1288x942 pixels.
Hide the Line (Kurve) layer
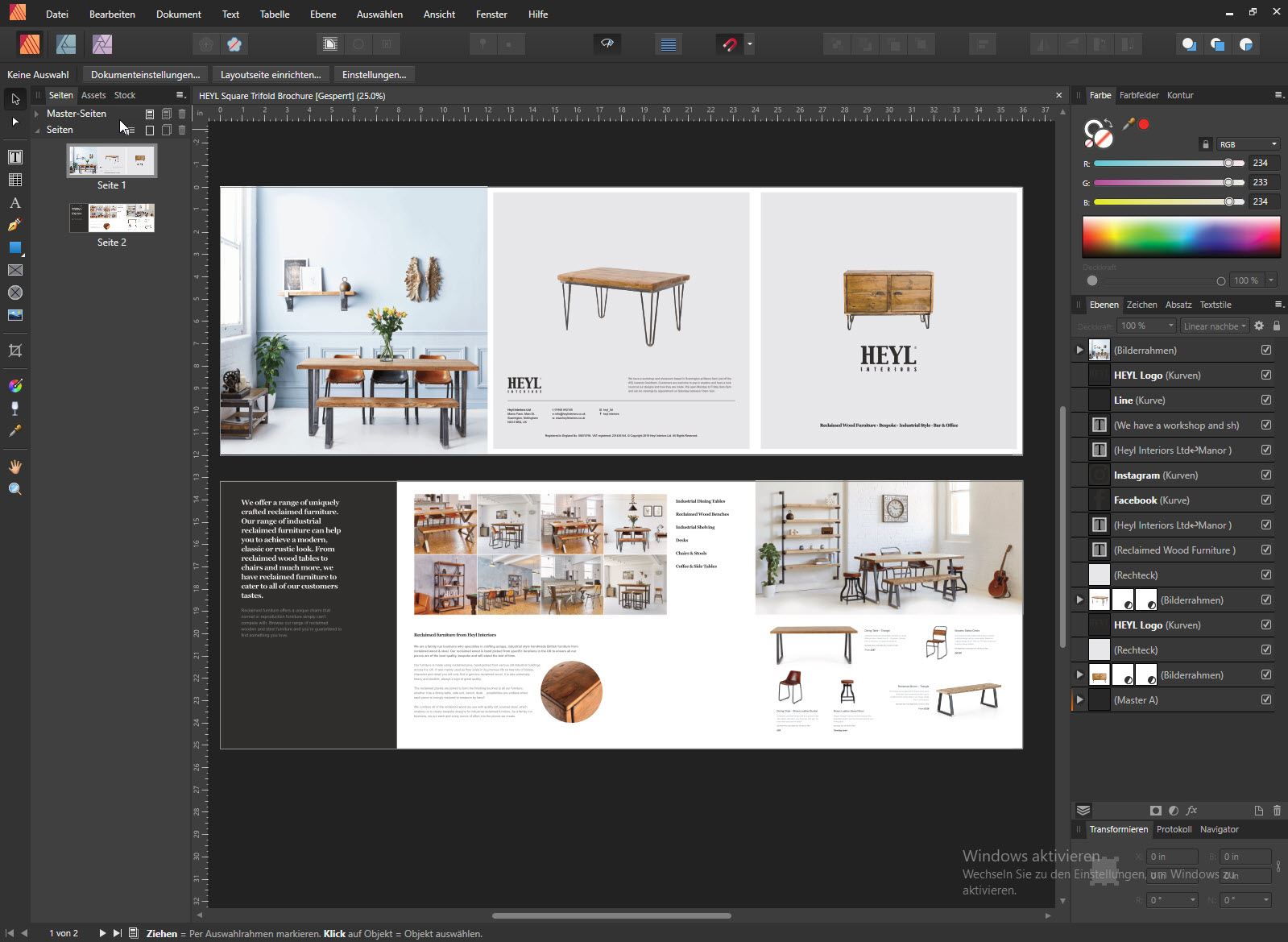coord(1266,400)
